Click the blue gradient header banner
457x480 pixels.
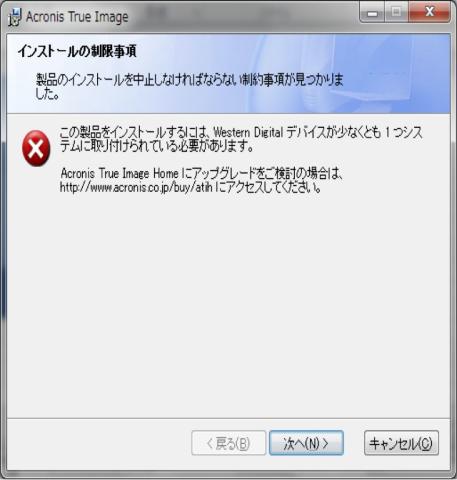(228, 73)
